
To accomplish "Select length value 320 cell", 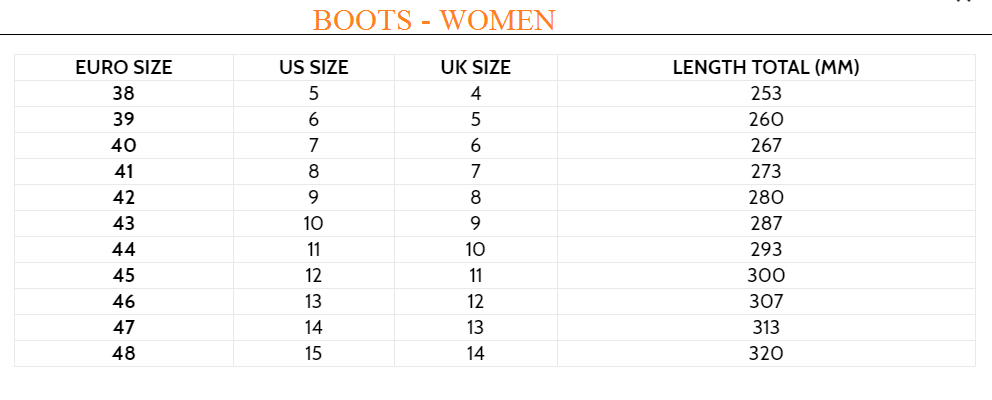I will [766, 353].
